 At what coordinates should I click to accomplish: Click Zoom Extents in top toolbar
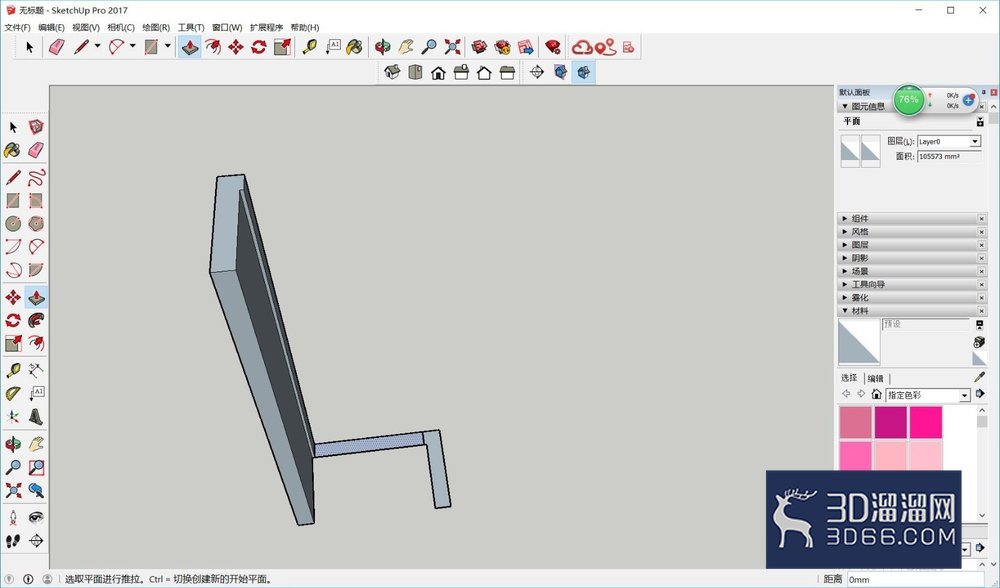(452, 47)
